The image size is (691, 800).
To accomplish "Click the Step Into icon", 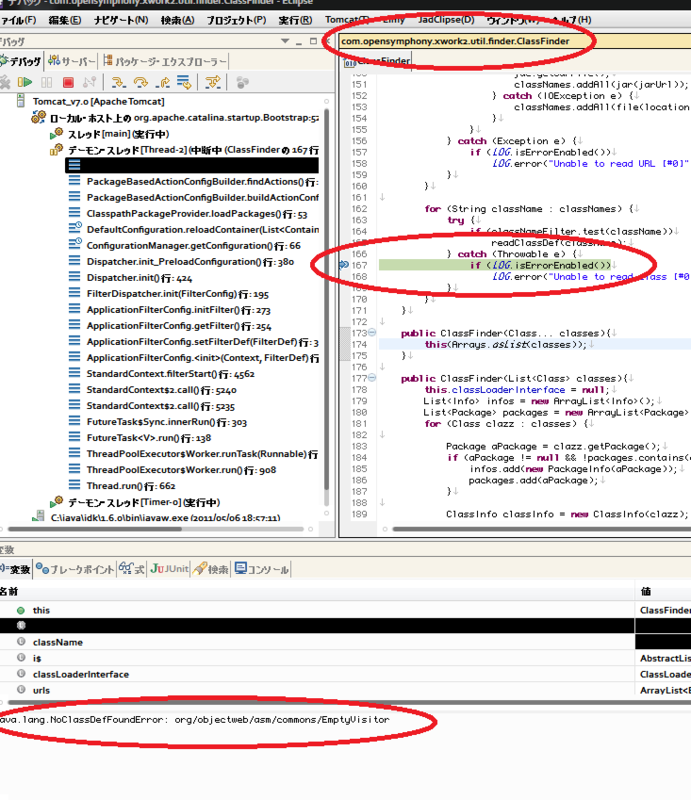I will [x=118, y=82].
